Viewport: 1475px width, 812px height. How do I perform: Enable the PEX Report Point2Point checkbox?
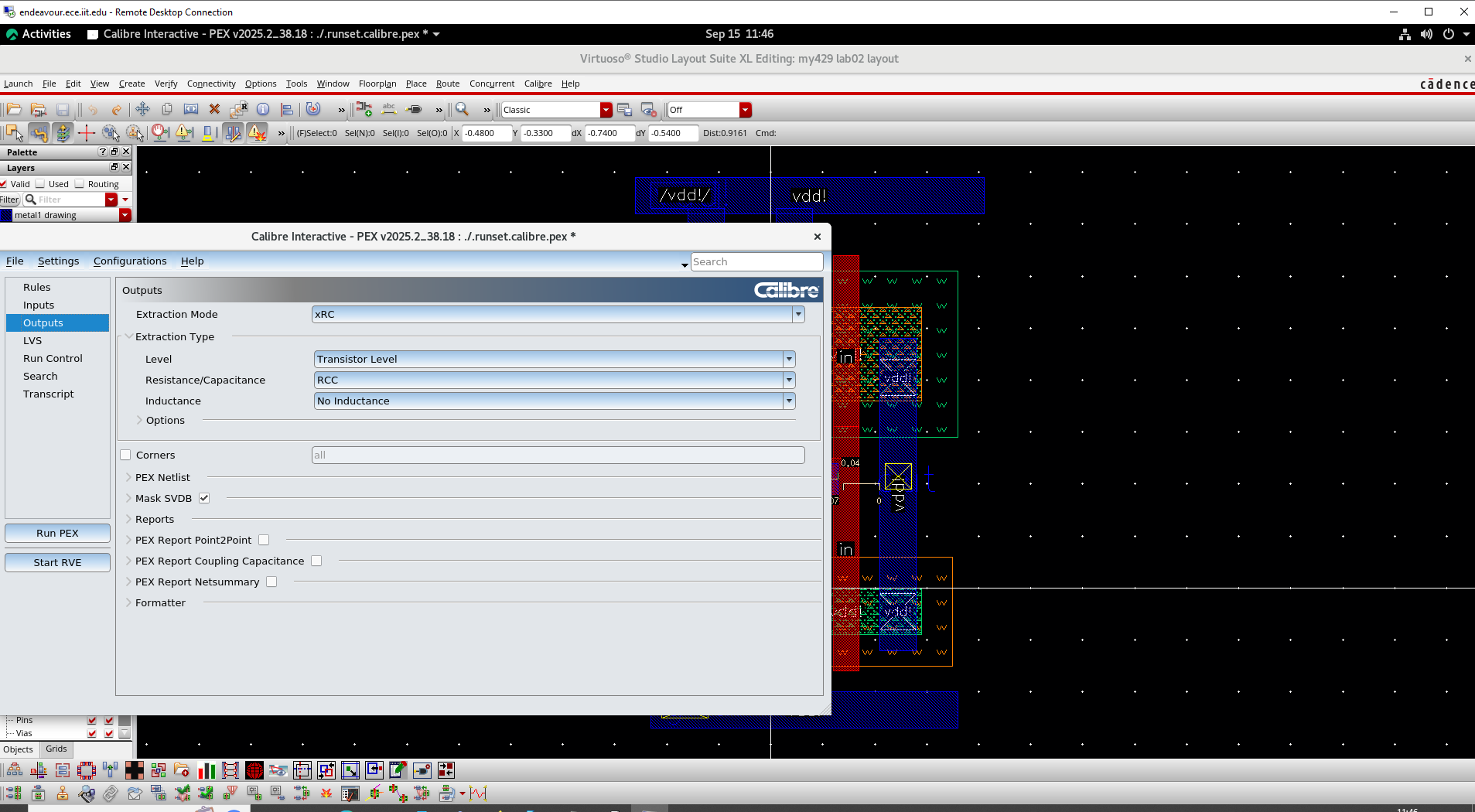tap(264, 540)
